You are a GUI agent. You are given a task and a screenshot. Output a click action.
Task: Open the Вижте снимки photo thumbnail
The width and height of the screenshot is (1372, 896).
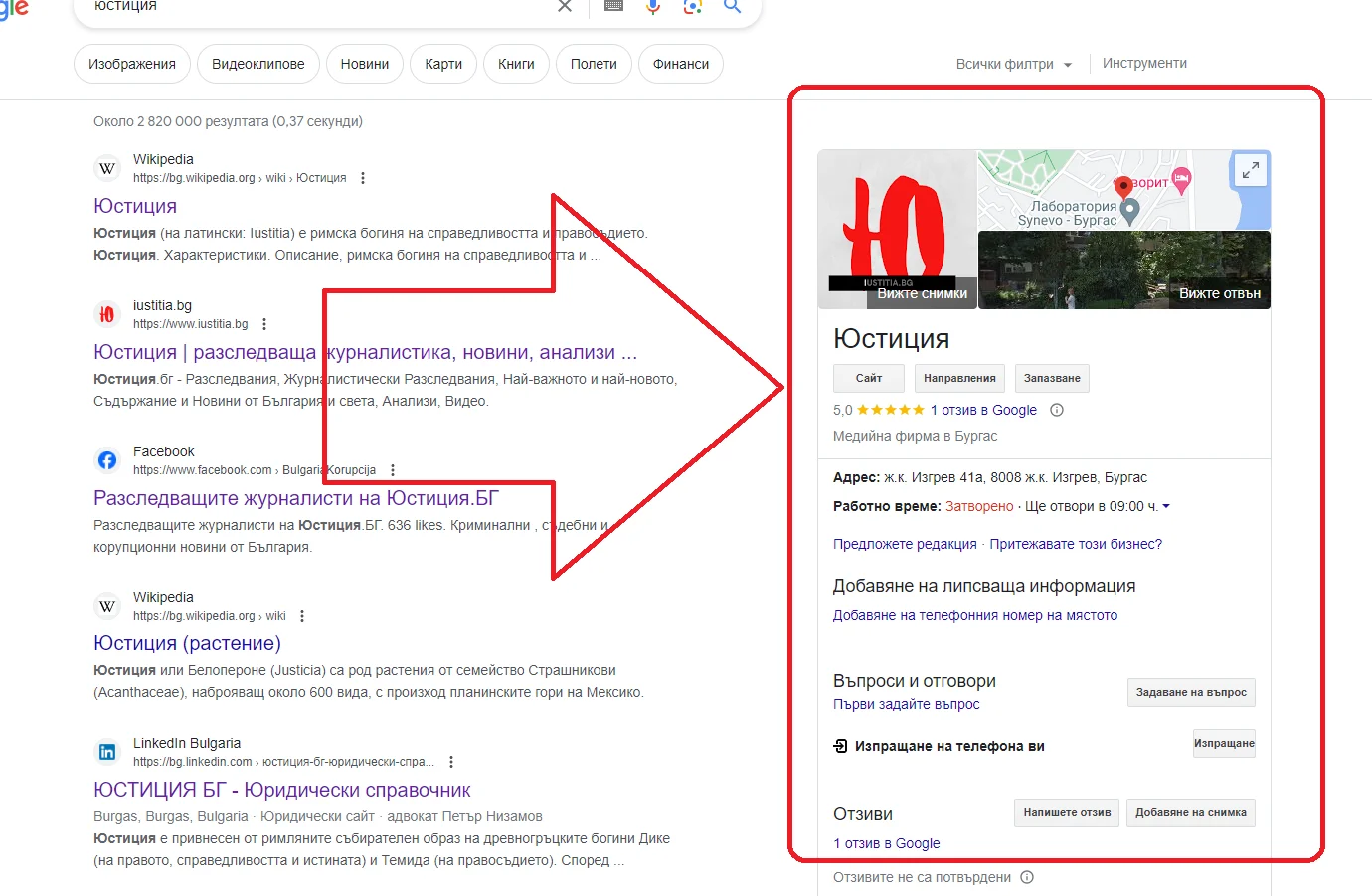tap(898, 230)
